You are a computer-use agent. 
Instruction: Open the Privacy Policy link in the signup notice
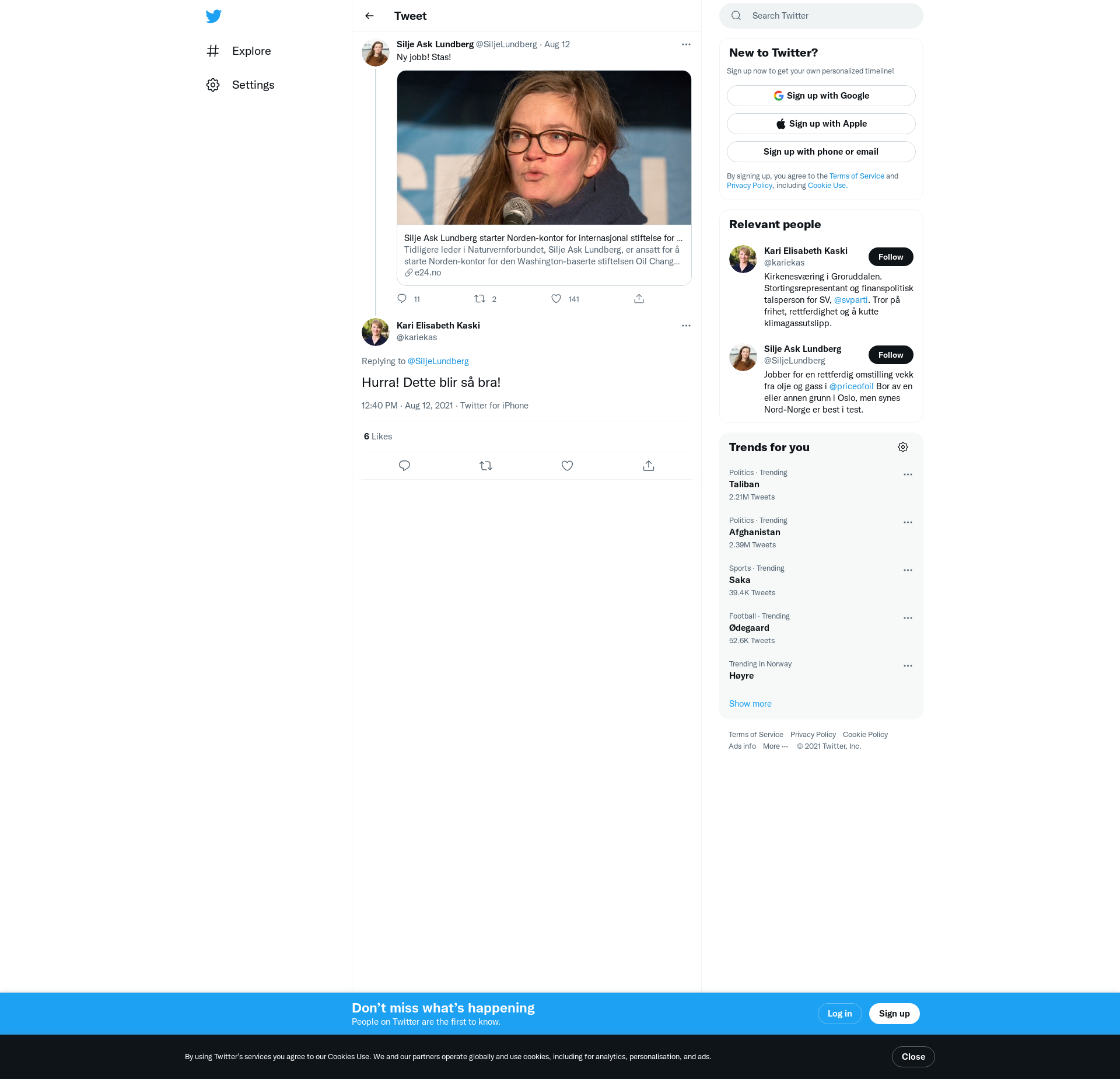pyautogui.click(x=749, y=186)
